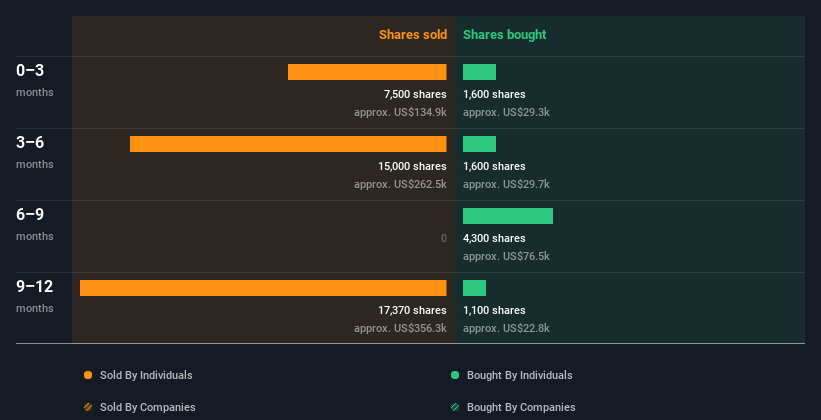
Task: Click the orange sold bar for 0–3 months
Action: (x=367, y=72)
